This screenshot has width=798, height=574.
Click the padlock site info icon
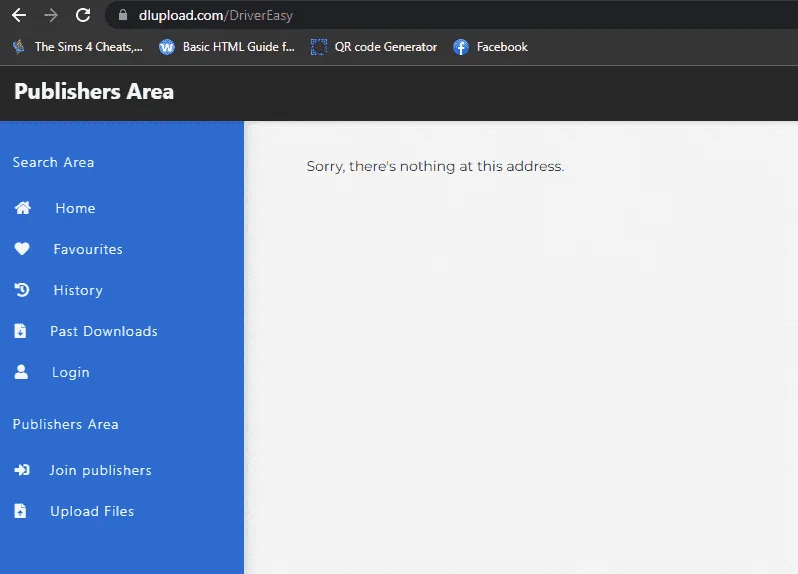(x=123, y=15)
